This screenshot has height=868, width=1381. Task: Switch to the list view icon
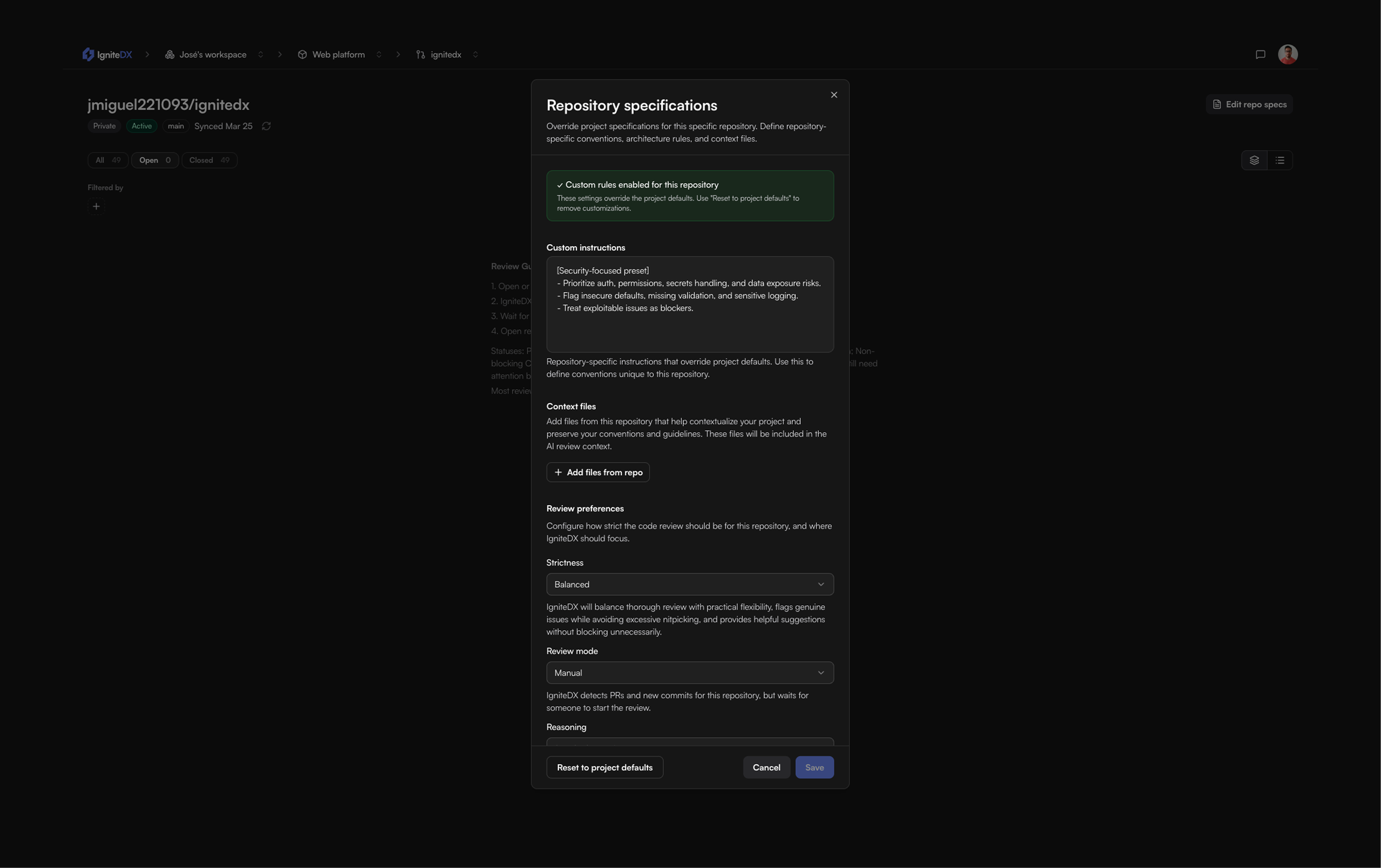pyautogui.click(x=1280, y=161)
